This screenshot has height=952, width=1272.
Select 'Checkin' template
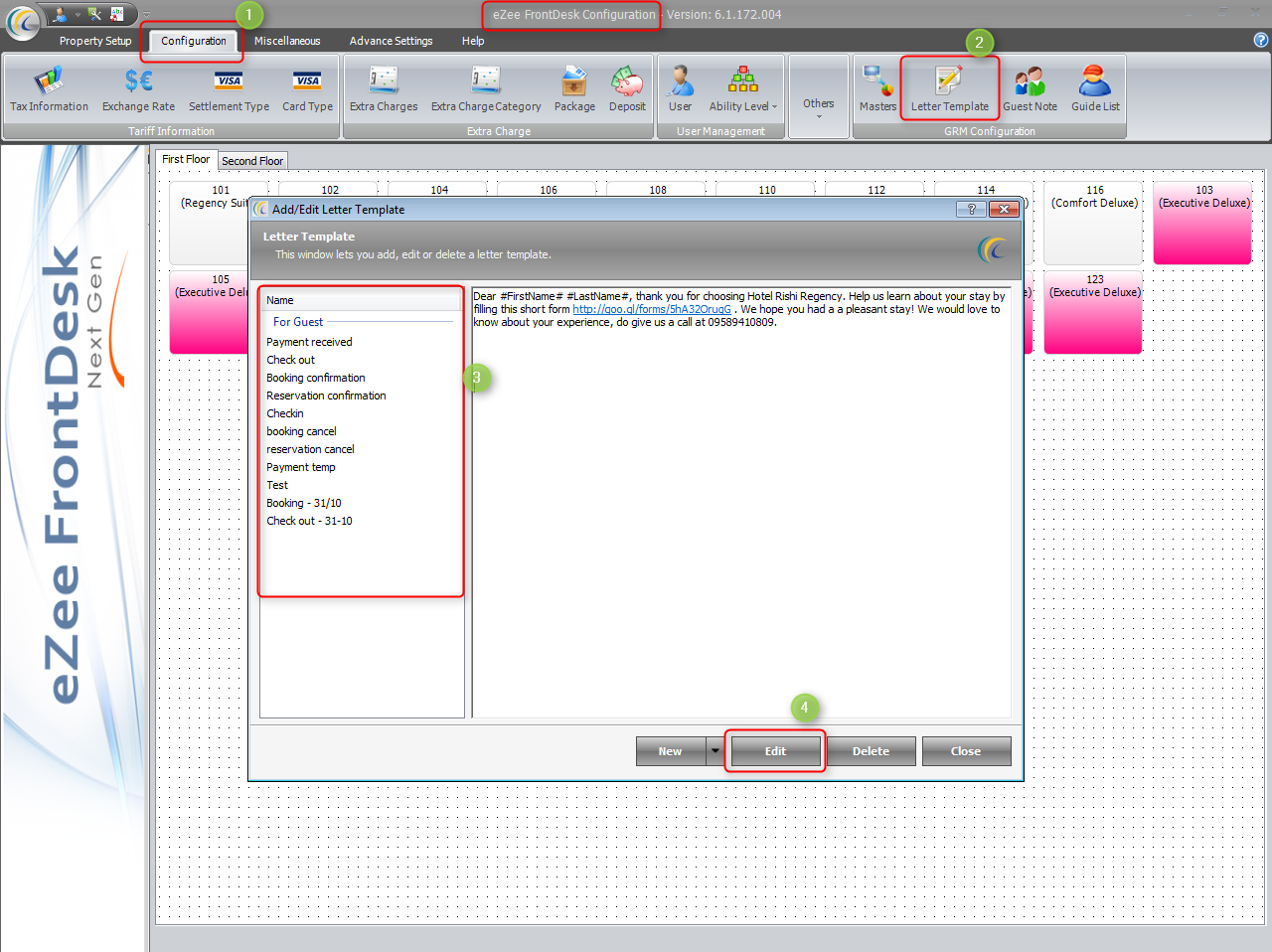[285, 413]
